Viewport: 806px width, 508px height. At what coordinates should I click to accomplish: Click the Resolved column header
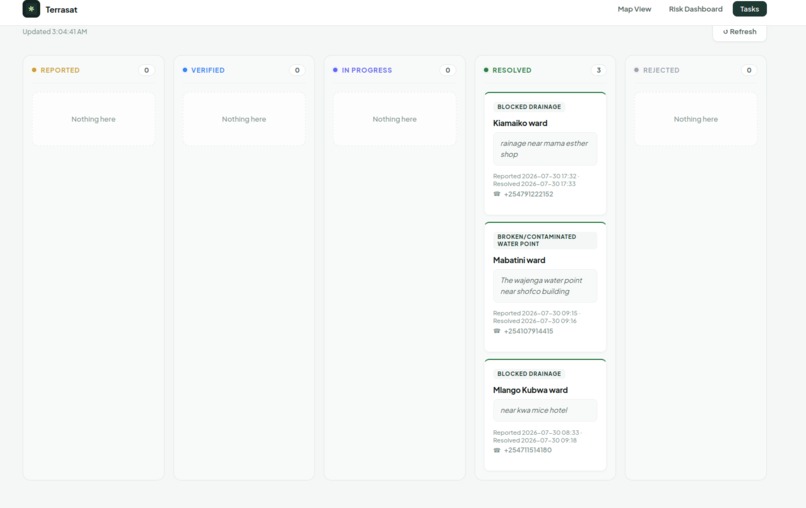tap(511, 70)
